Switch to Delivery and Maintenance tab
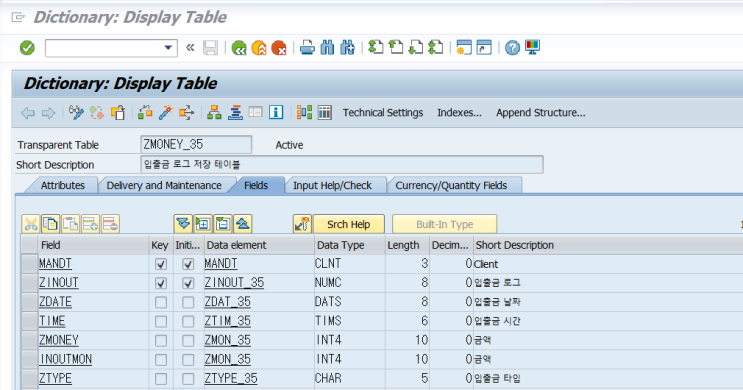743x390 pixels. coord(164,185)
